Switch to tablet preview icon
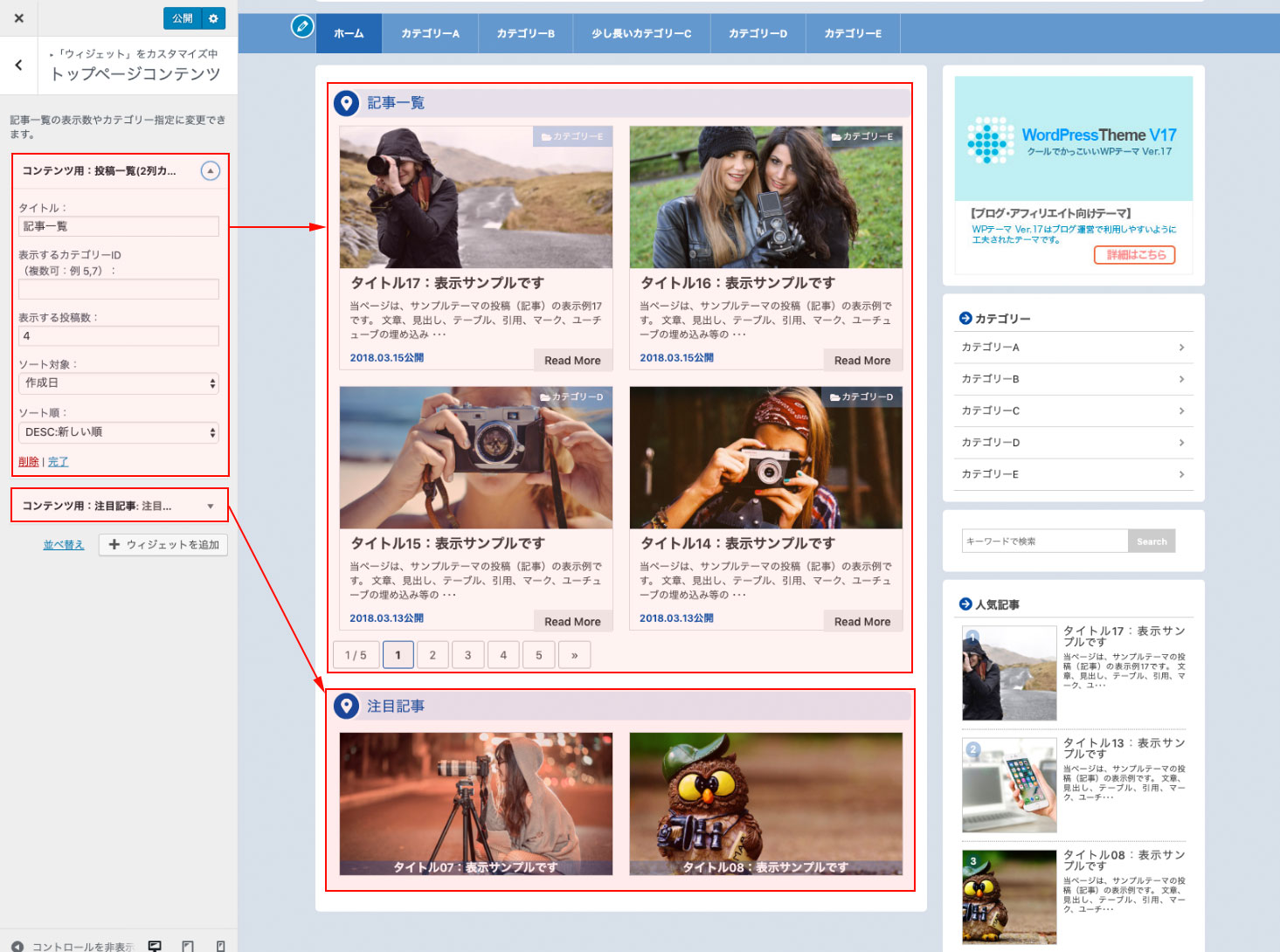This screenshot has height=952, width=1280. point(188,946)
